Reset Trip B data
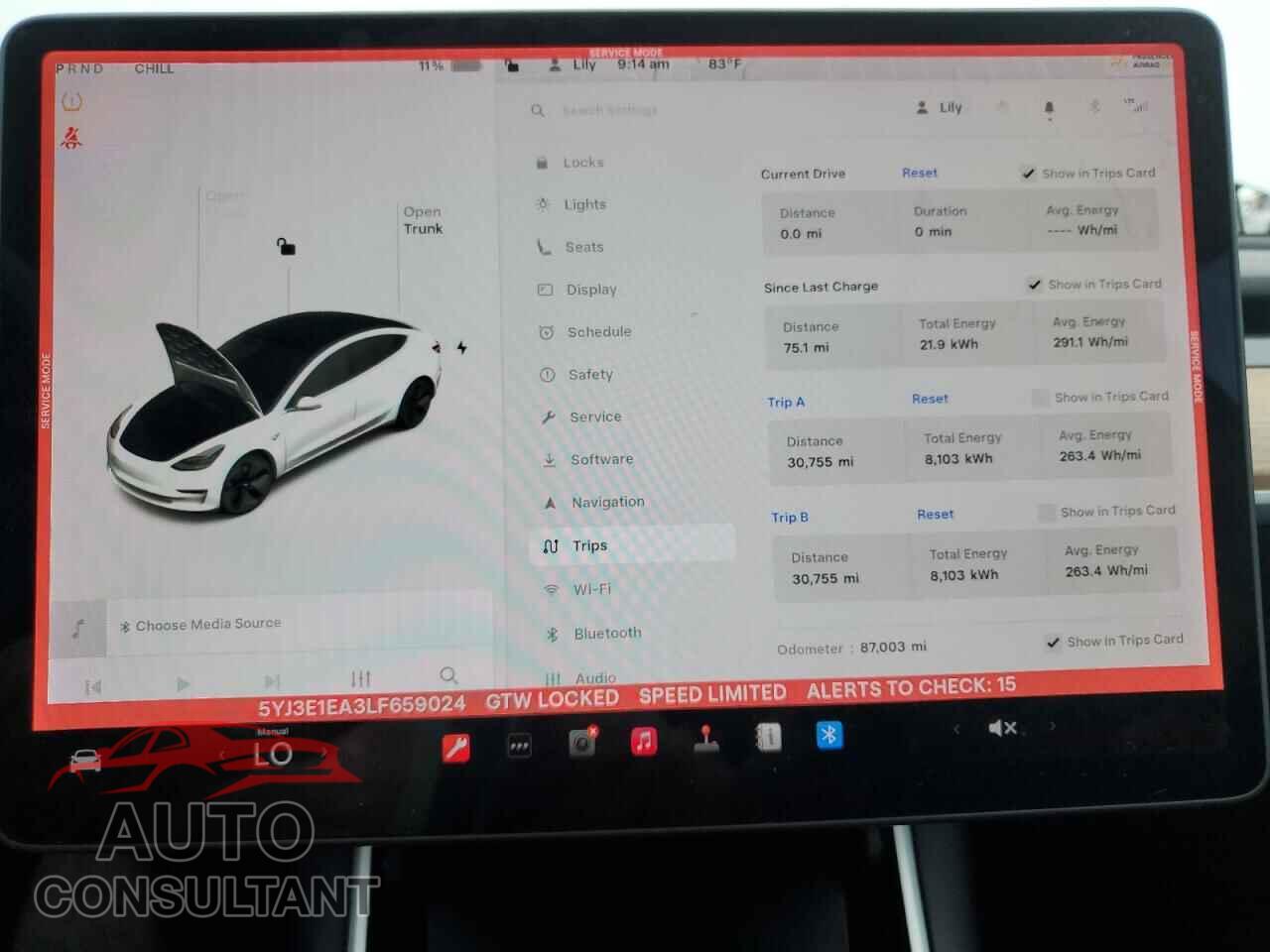The image size is (1270, 952). pyautogui.click(x=936, y=515)
